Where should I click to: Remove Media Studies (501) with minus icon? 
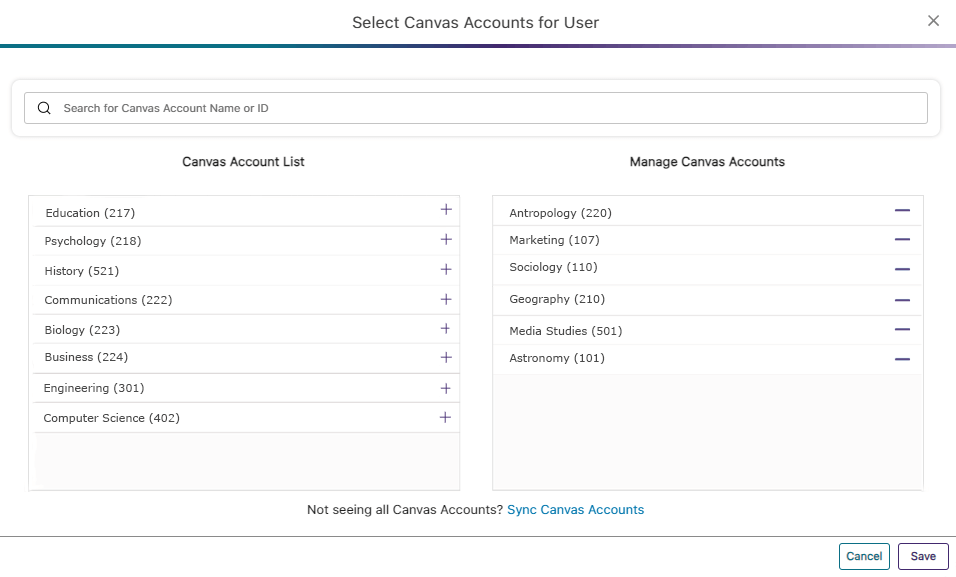point(902,329)
